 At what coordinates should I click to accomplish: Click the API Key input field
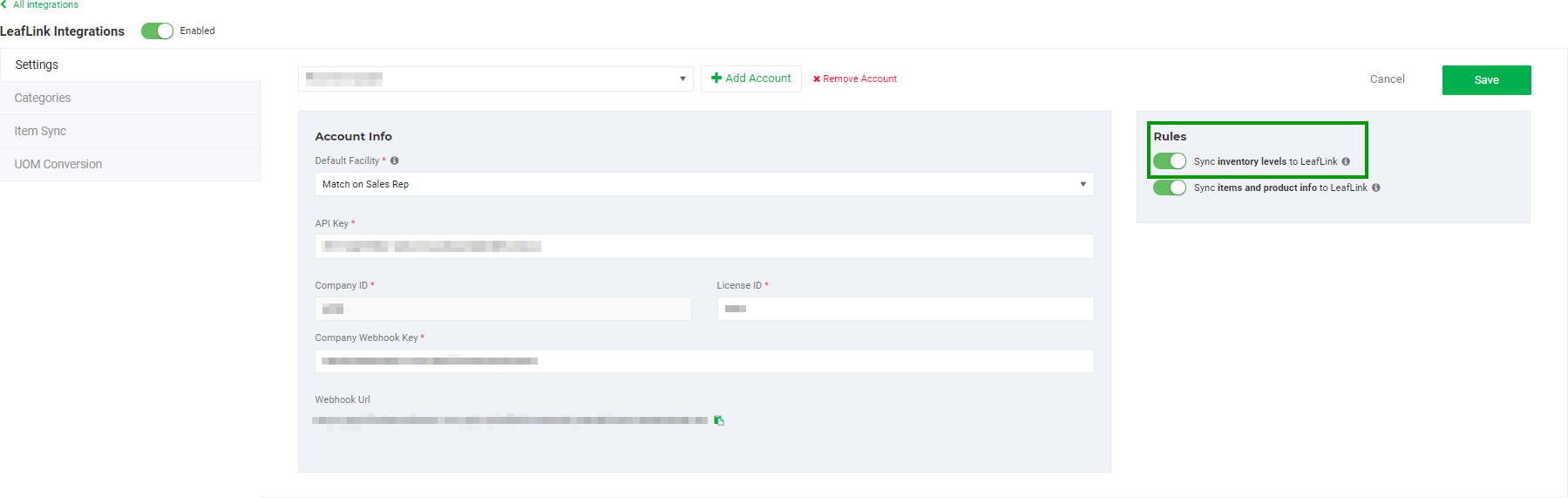(x=704, y=247)
